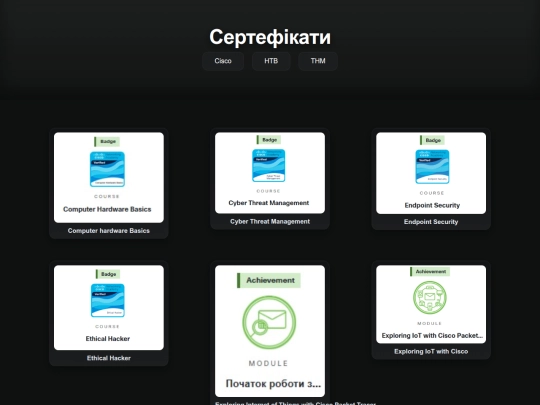Image resolution: width=540 pixels, height=405 pixels.
Task: Click Badge label on Ethical Hacker card
Action: 108,274
